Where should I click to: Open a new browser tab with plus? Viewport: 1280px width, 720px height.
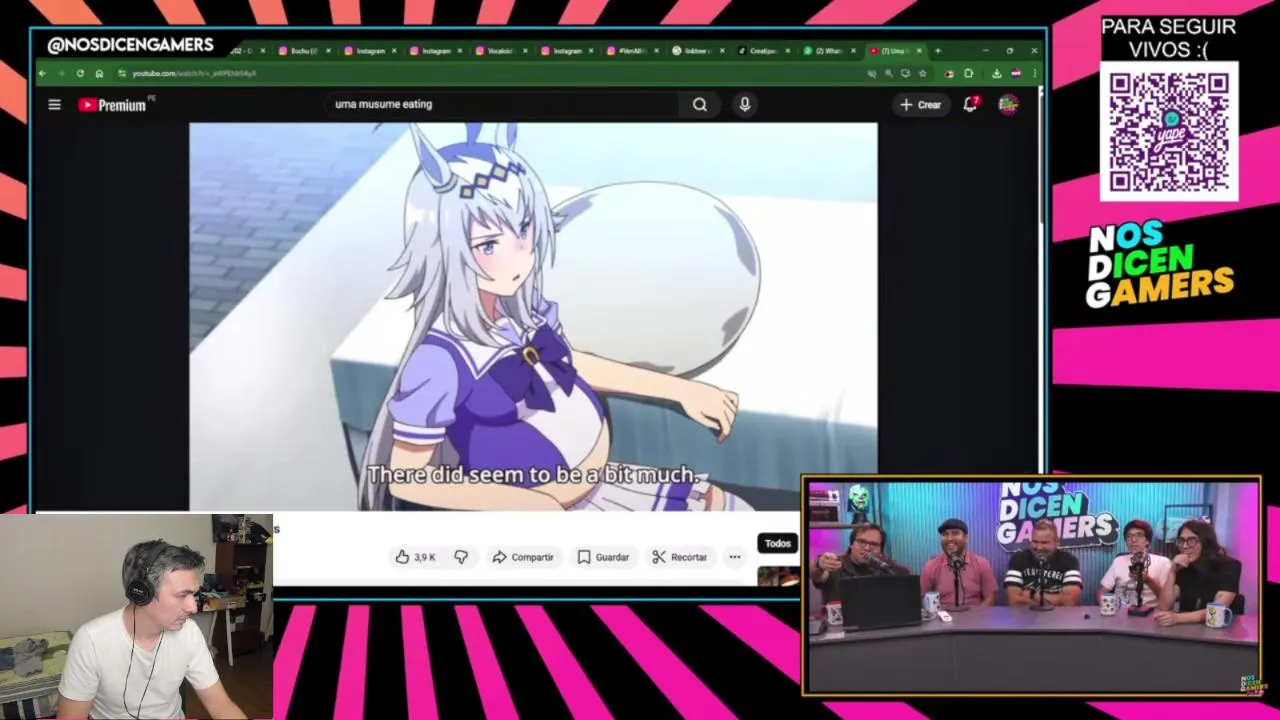click(x=938, y=51)
